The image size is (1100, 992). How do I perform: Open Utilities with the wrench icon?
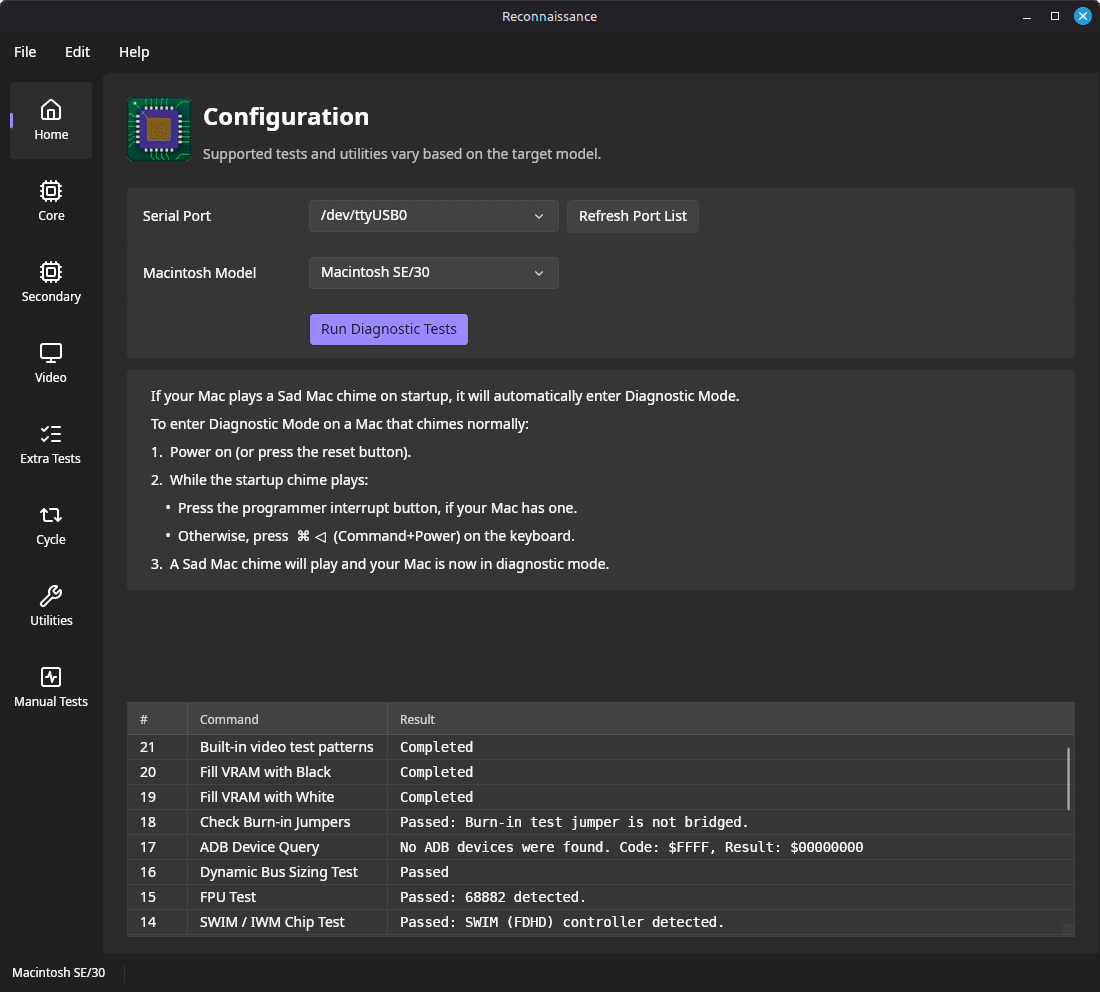[51, 606]
